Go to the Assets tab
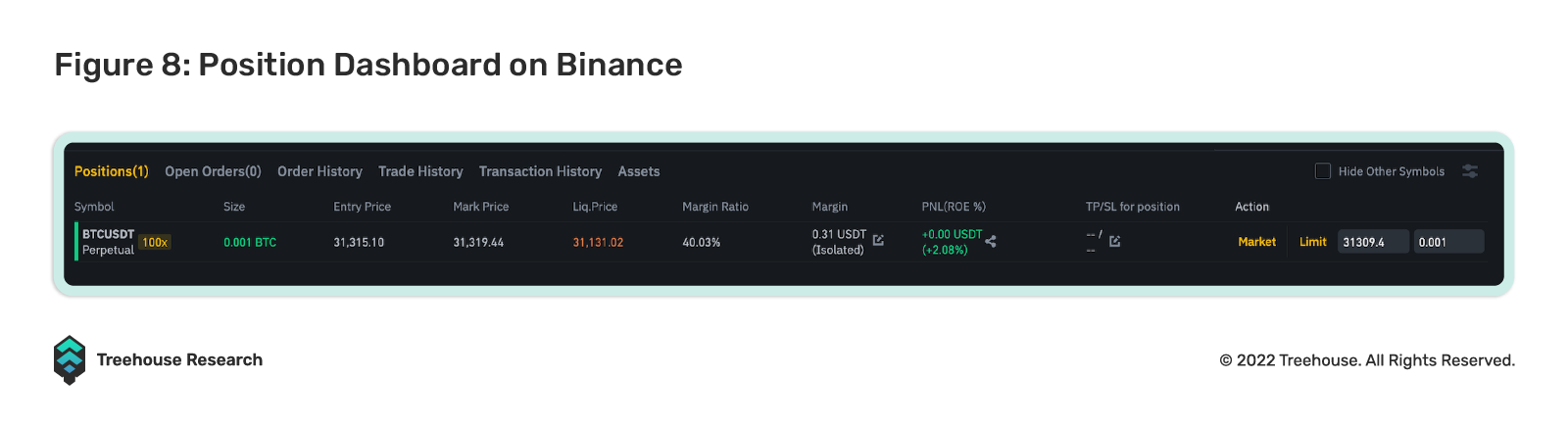This screenshot has height=425, width=1568. click(639, 171)
